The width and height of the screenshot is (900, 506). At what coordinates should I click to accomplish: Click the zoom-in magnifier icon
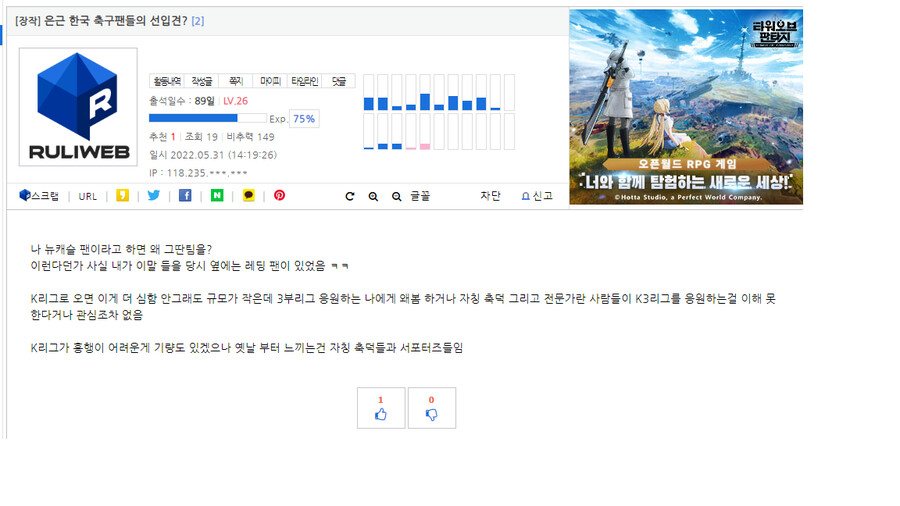point(373,196)
